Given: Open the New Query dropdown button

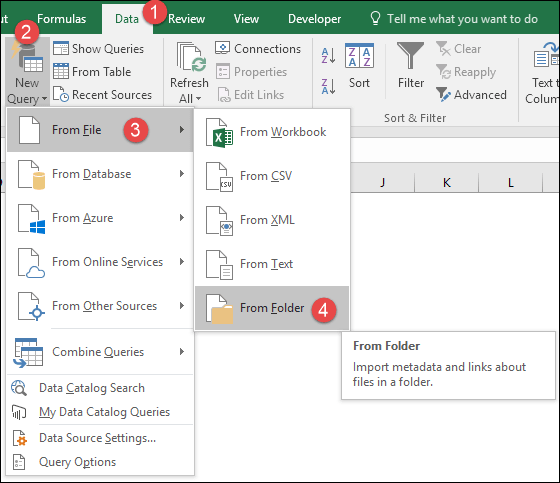Looking at the screenshot, I should [27, 72].
